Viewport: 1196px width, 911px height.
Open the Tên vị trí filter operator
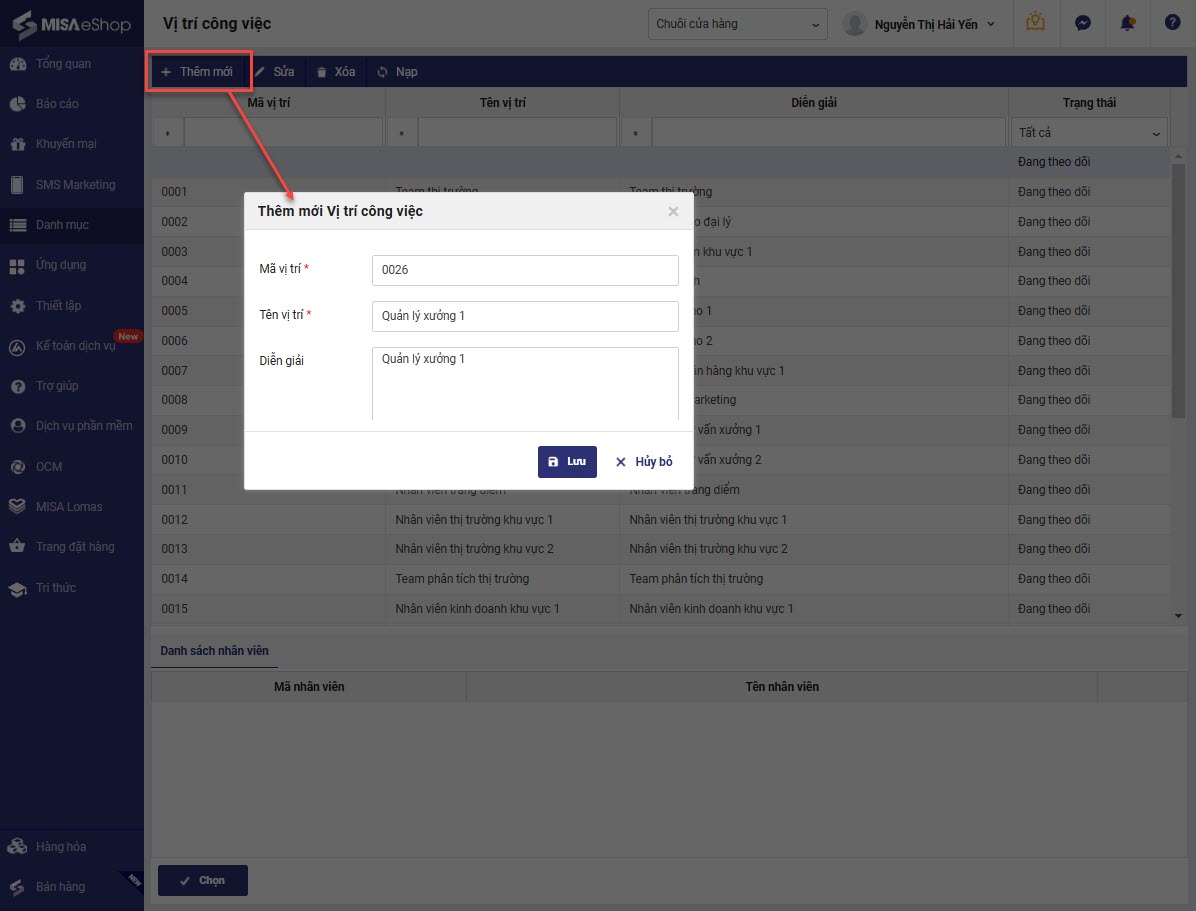[402, 133]
